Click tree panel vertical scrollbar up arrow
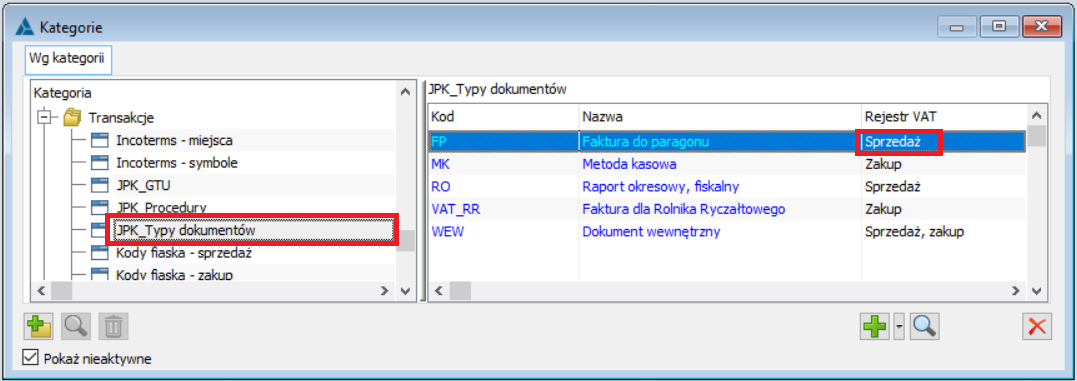Screen dimensions: 1077x381 (405, 92)
